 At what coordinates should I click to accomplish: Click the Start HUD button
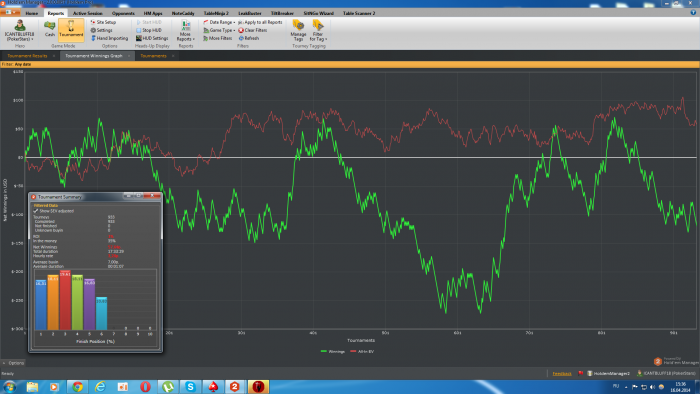pos(149,22)
